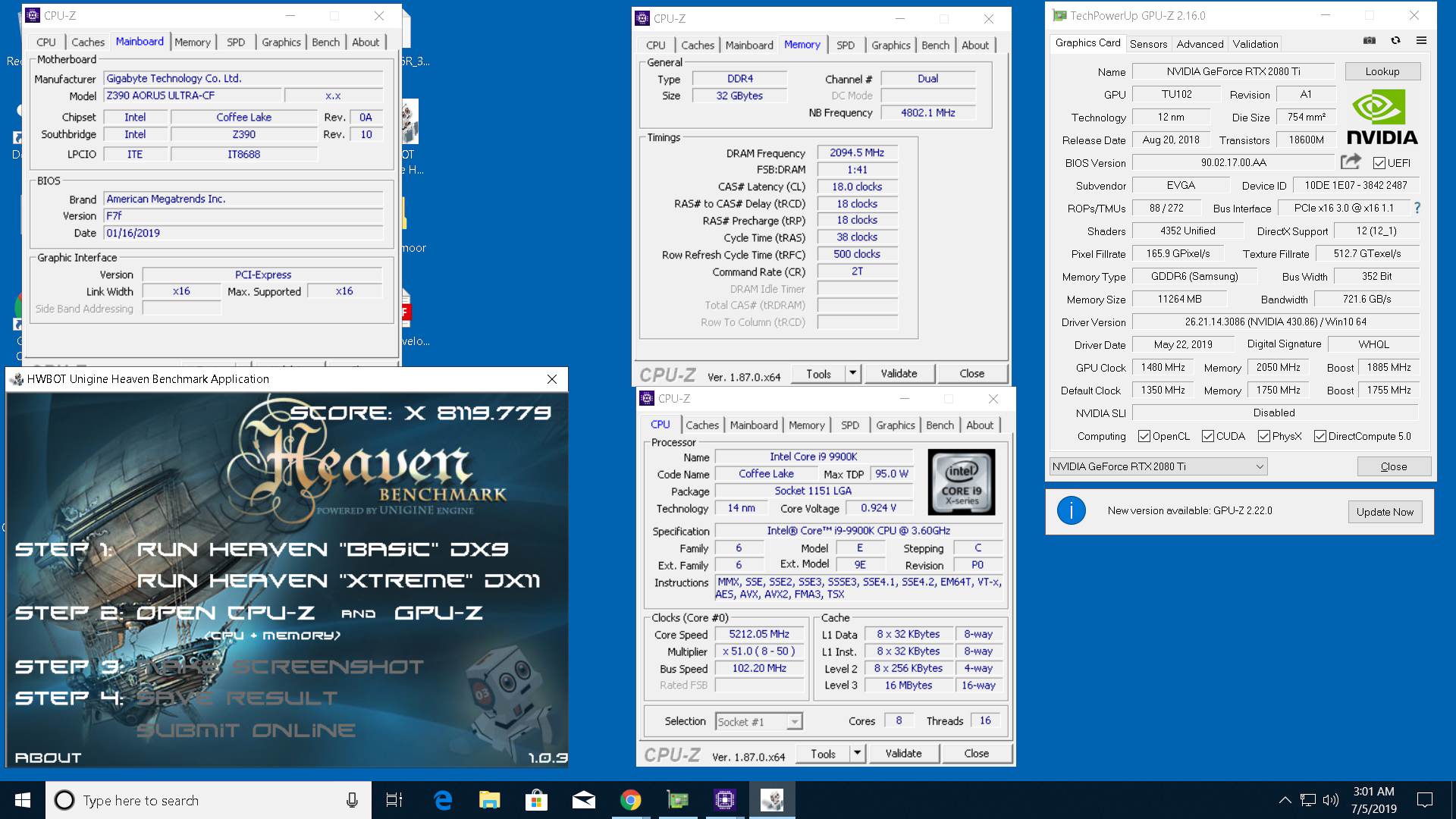Click taskbar search input field
Screen dimensions: 1456x819
click(x=209, y=800)
